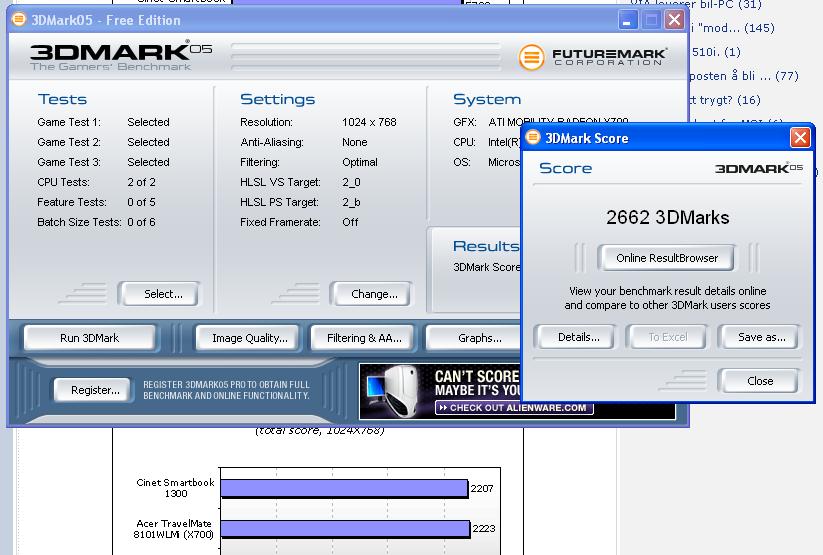Register 3DMark05 Pro

[x=93, y=390]
